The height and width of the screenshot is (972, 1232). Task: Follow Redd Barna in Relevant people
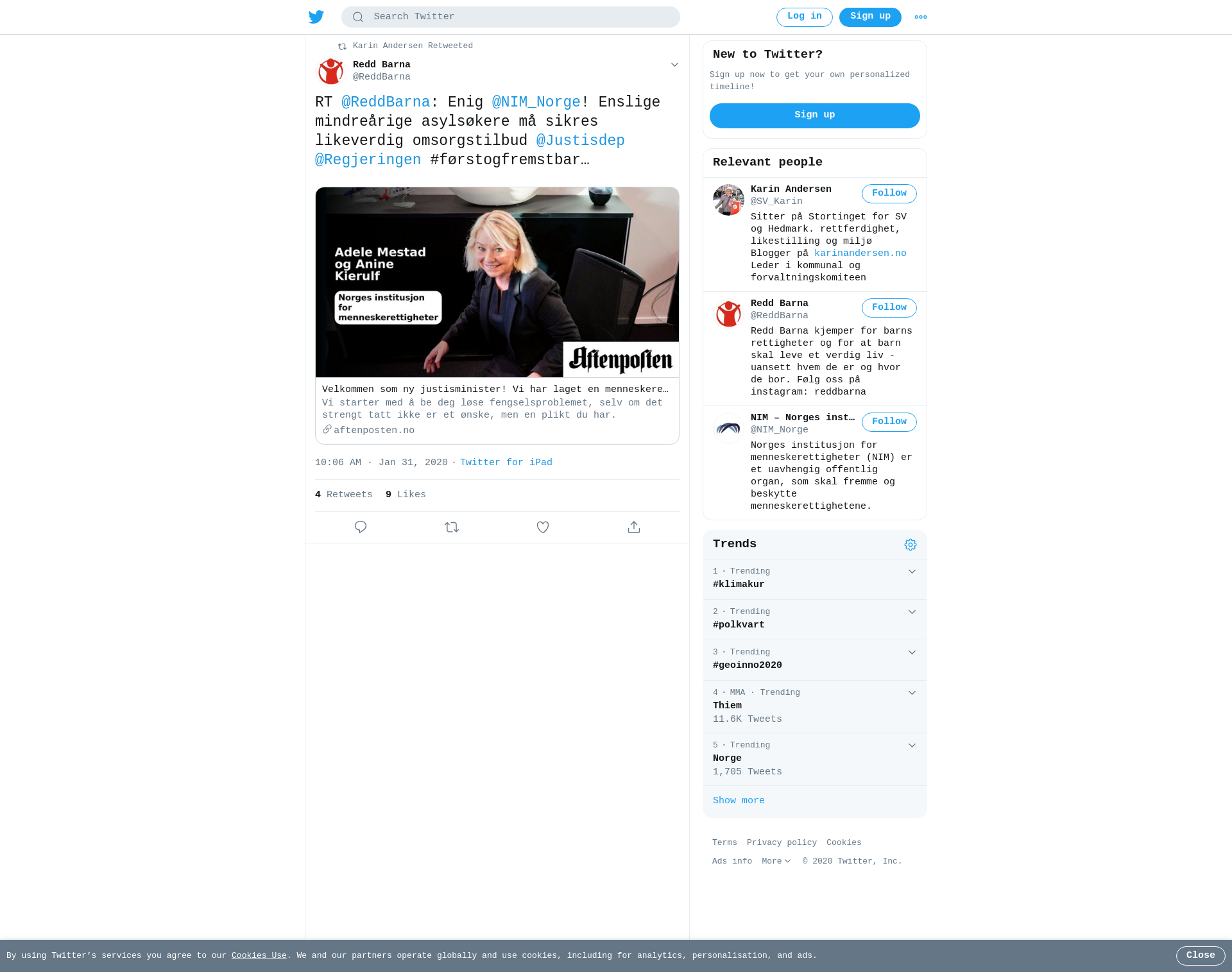(x=889, y=308)
